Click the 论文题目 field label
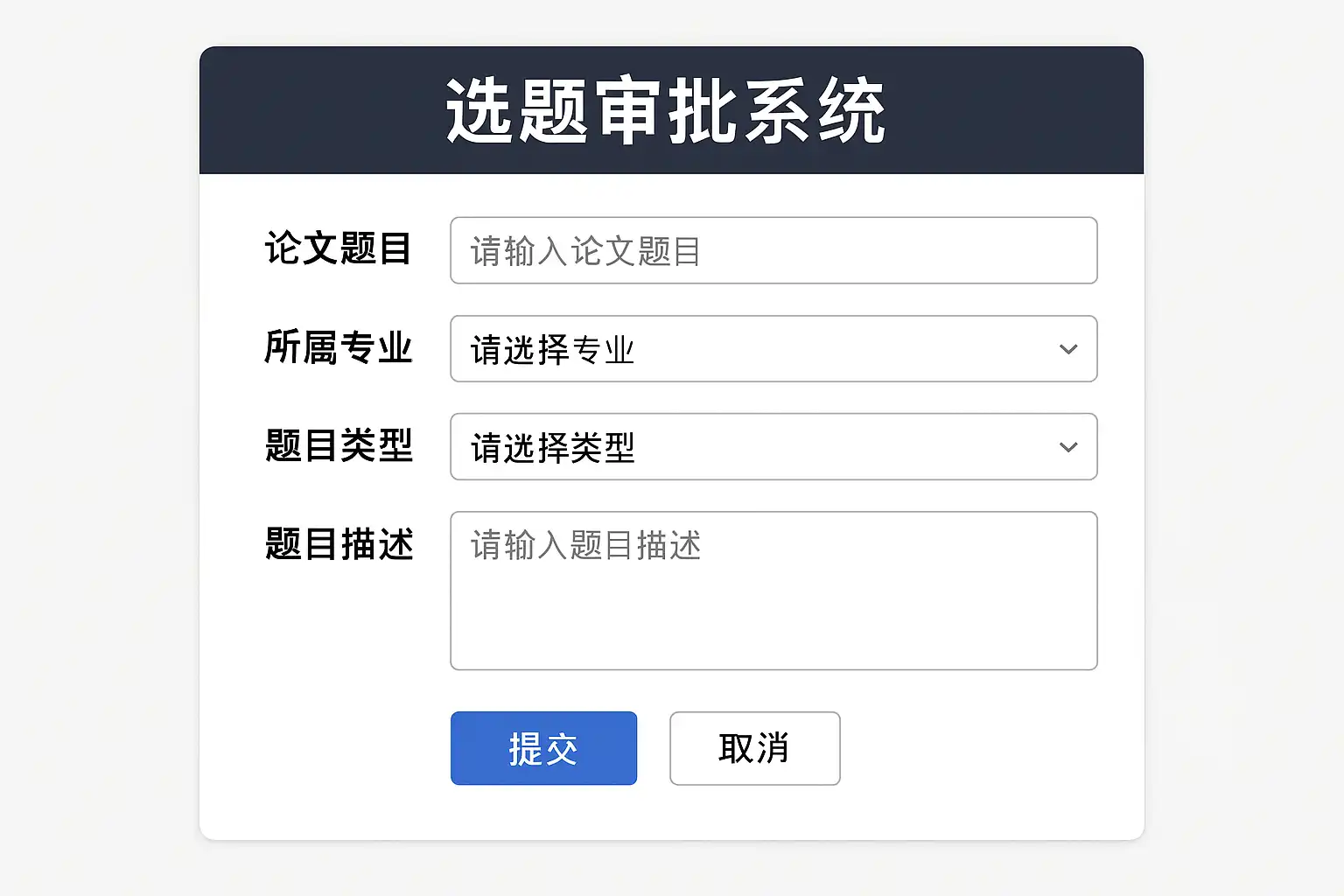The image size is (1344, 896). 338,249
